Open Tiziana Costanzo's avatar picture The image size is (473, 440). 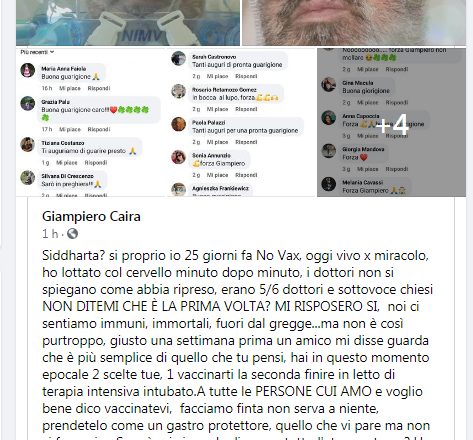pos(28,144)
